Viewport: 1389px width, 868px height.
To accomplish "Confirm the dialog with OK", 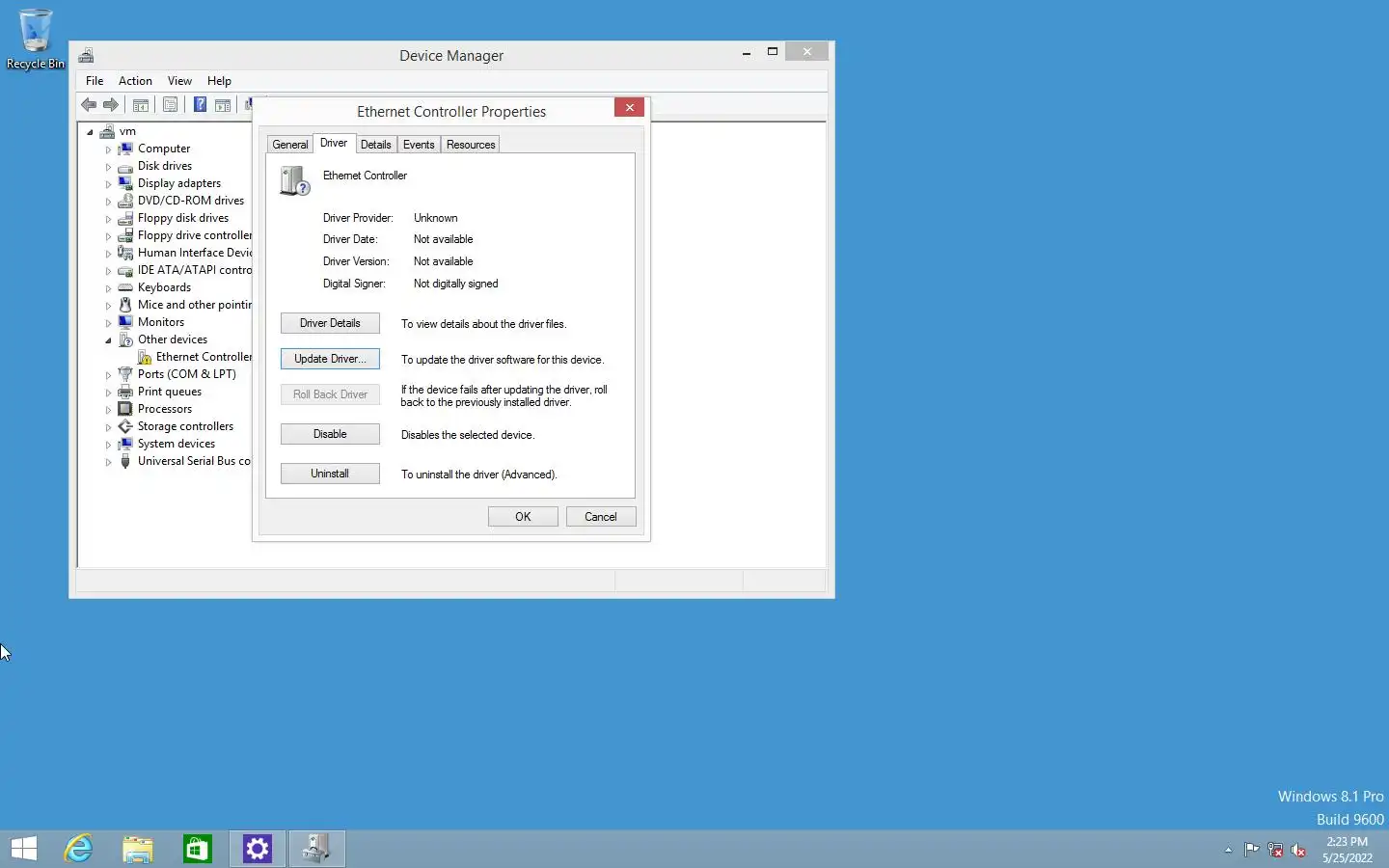I will pyautogui.click(x=523, y=517).
